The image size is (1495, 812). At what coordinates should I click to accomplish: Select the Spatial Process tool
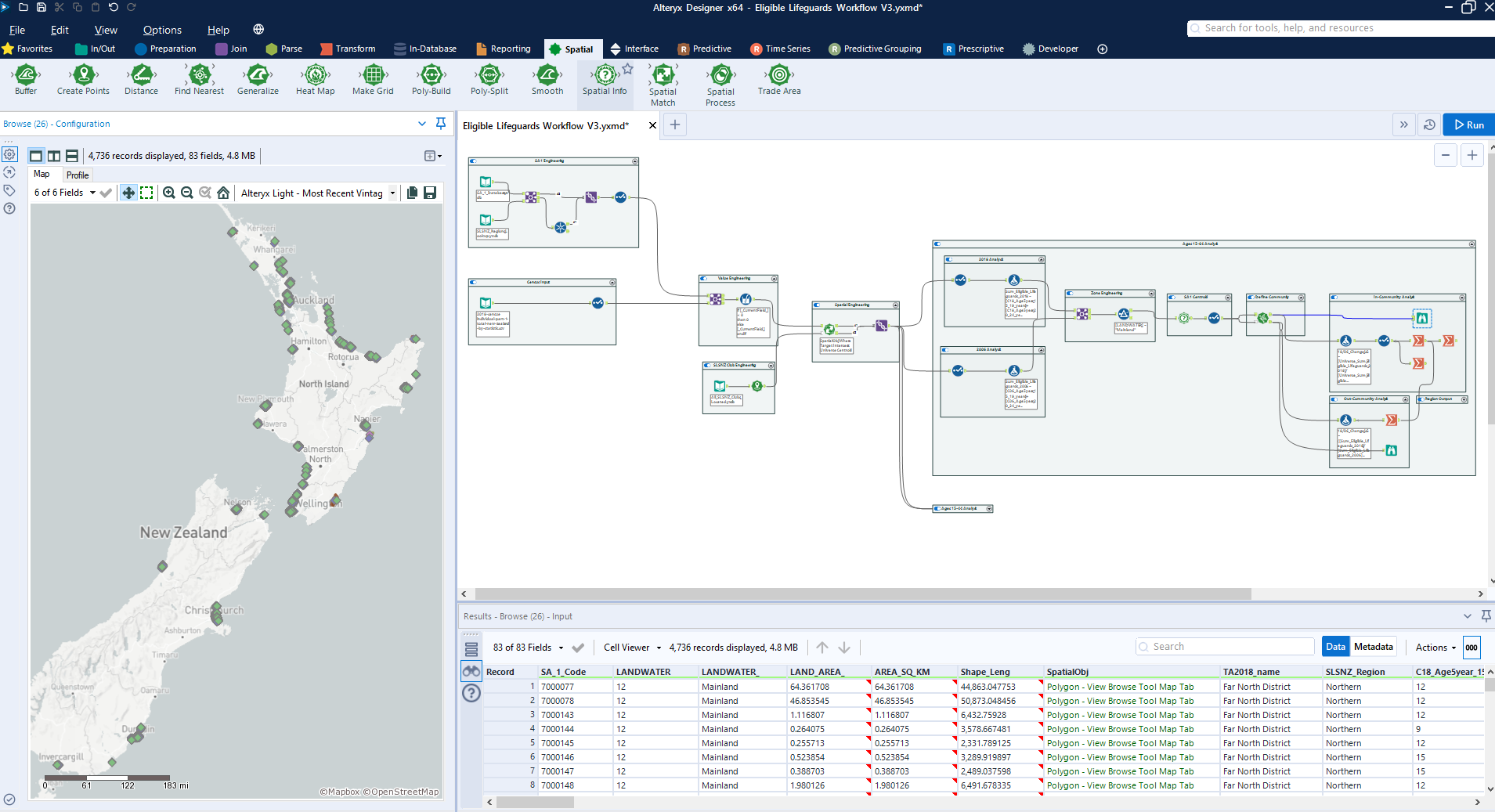720,85
